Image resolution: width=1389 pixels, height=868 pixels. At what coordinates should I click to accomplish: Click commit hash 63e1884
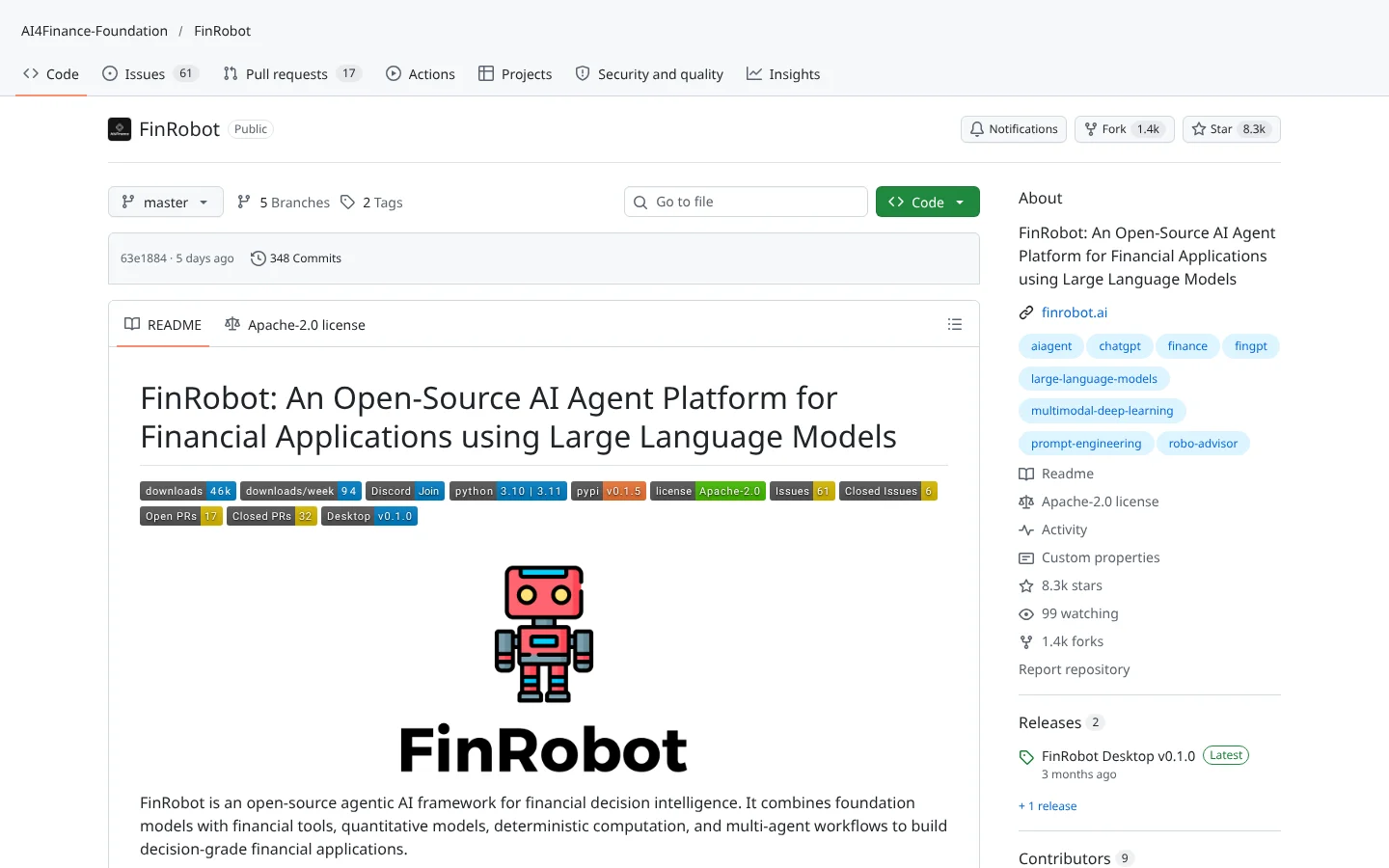point(144,258)
